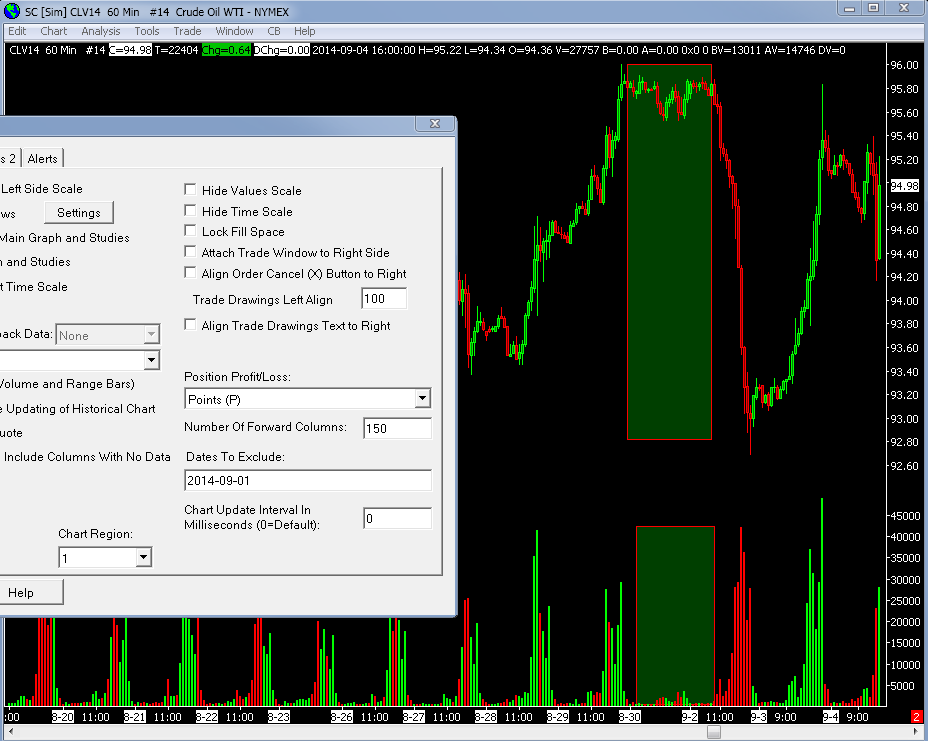928x741 pixels.
Task: Open the Help menu in menu bar
Action: [304, 31]
